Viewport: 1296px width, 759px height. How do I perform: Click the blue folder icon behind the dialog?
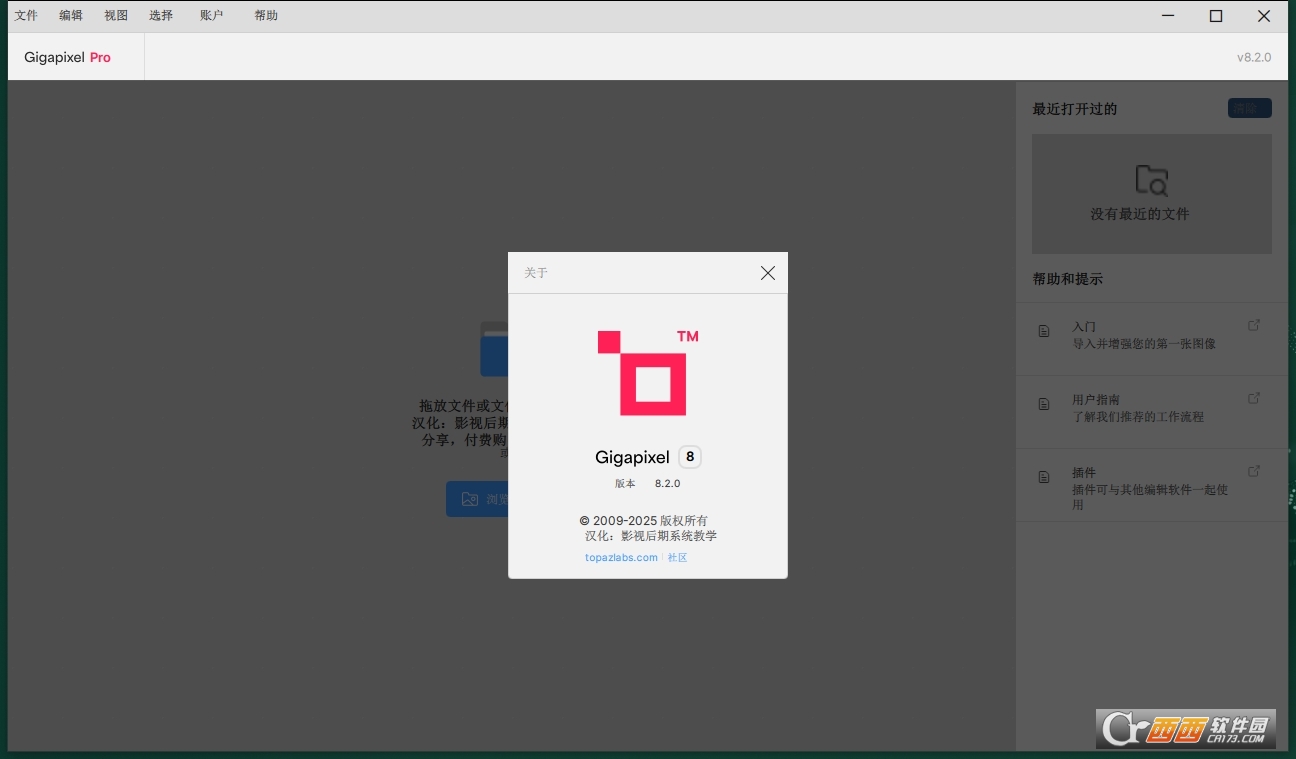[494, 349]
